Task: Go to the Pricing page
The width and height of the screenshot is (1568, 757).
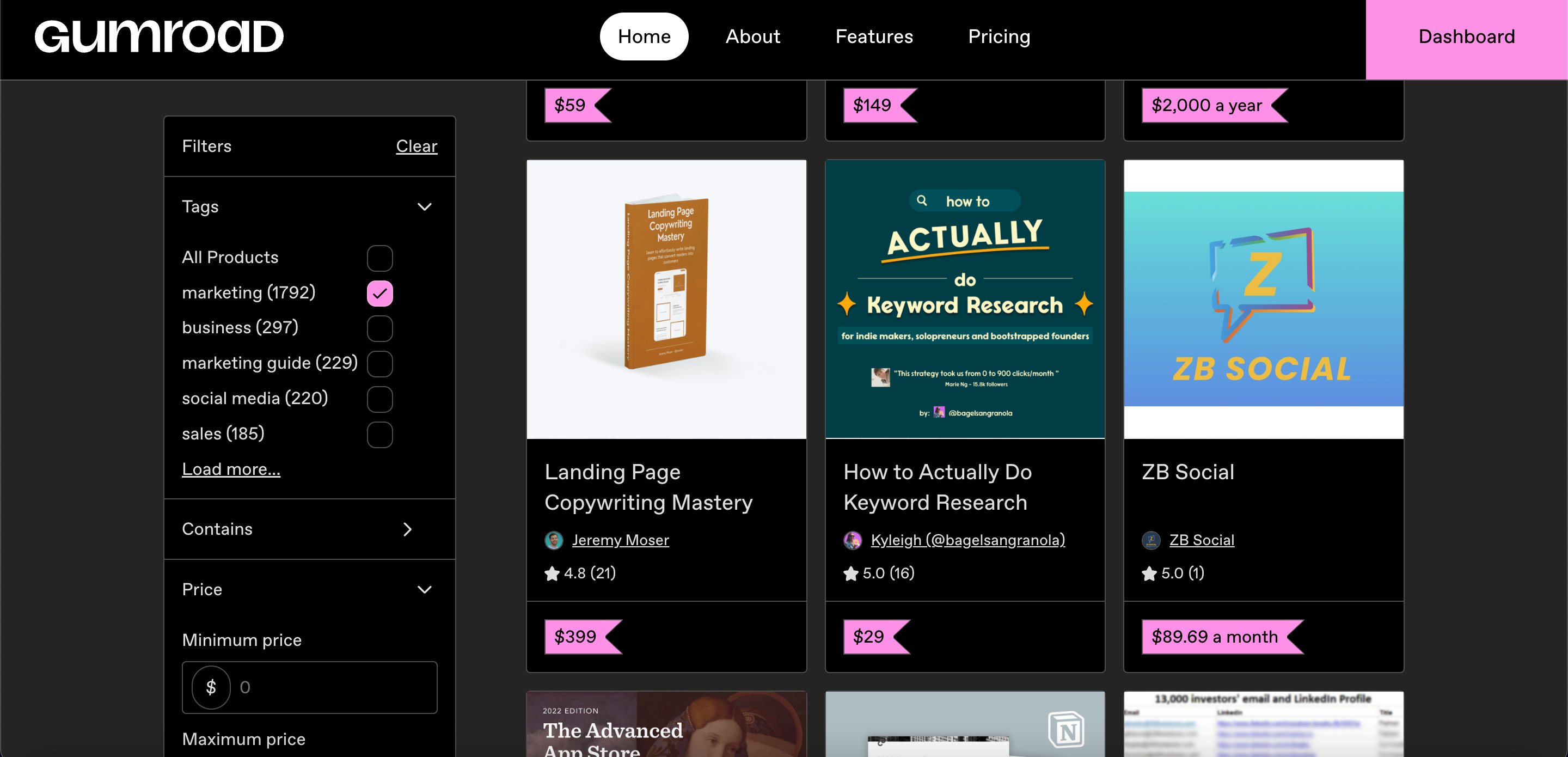Action: point(999,36)
